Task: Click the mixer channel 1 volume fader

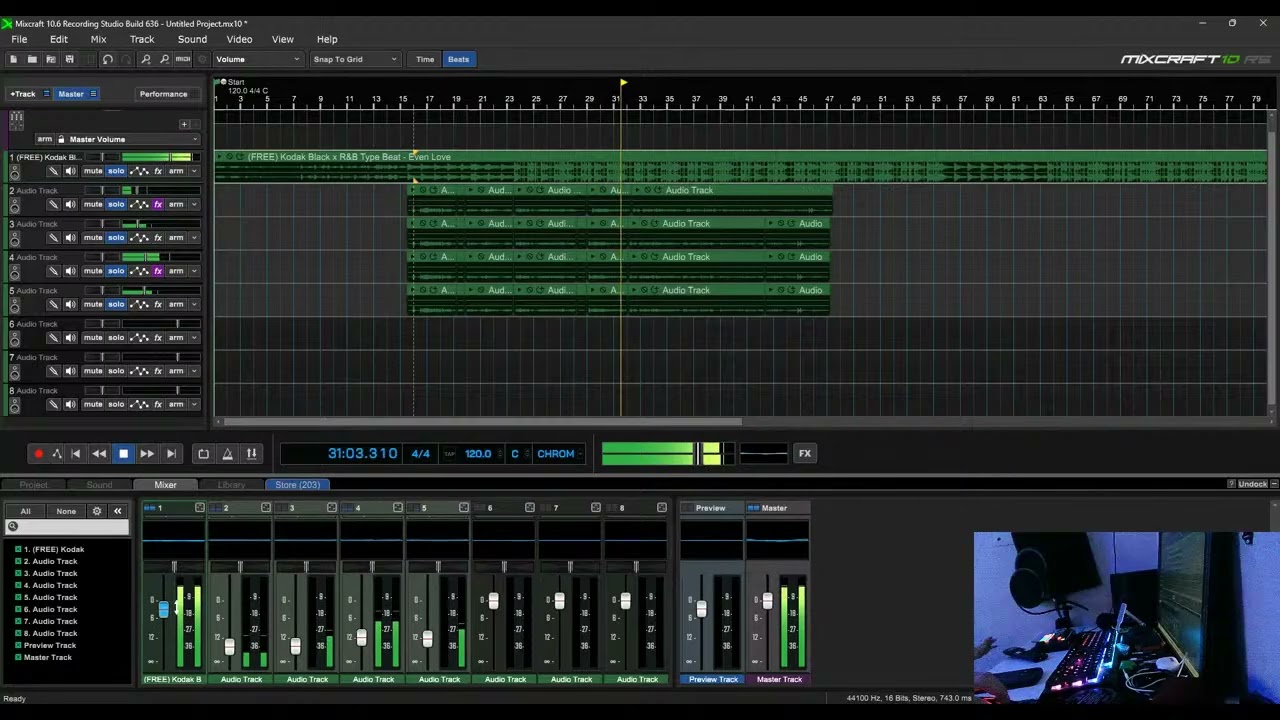Action: click(163, 608)
